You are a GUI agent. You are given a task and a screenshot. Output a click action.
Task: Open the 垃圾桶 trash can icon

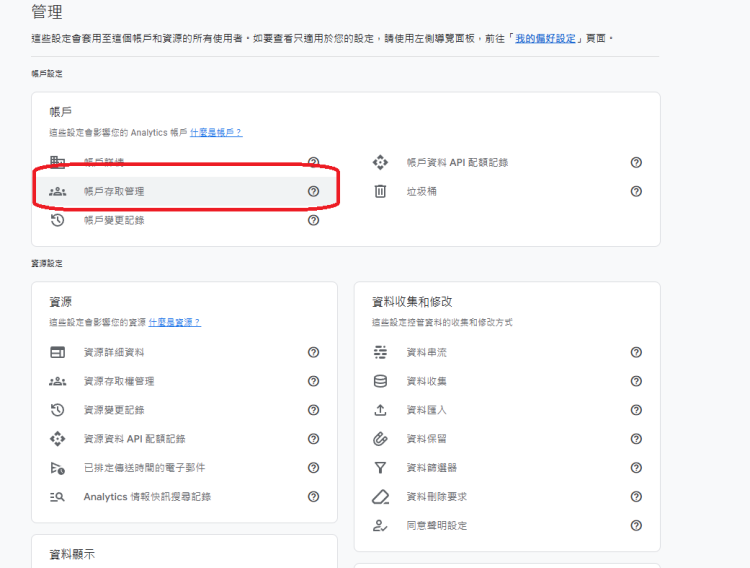(x=380, y=191)
